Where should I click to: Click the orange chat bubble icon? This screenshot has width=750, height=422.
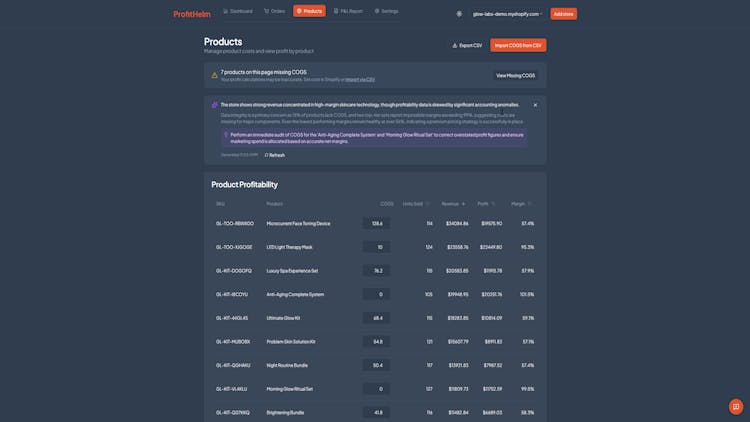point(736,406)
